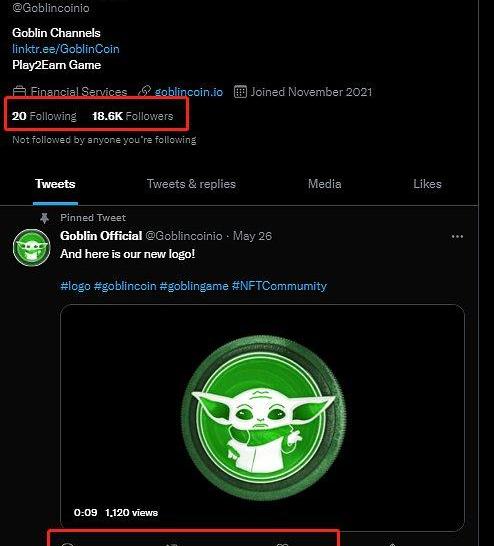Open the Tweets & replies tab
The height and width of the screenshot is (546, 494).
(x=191, y=184)
